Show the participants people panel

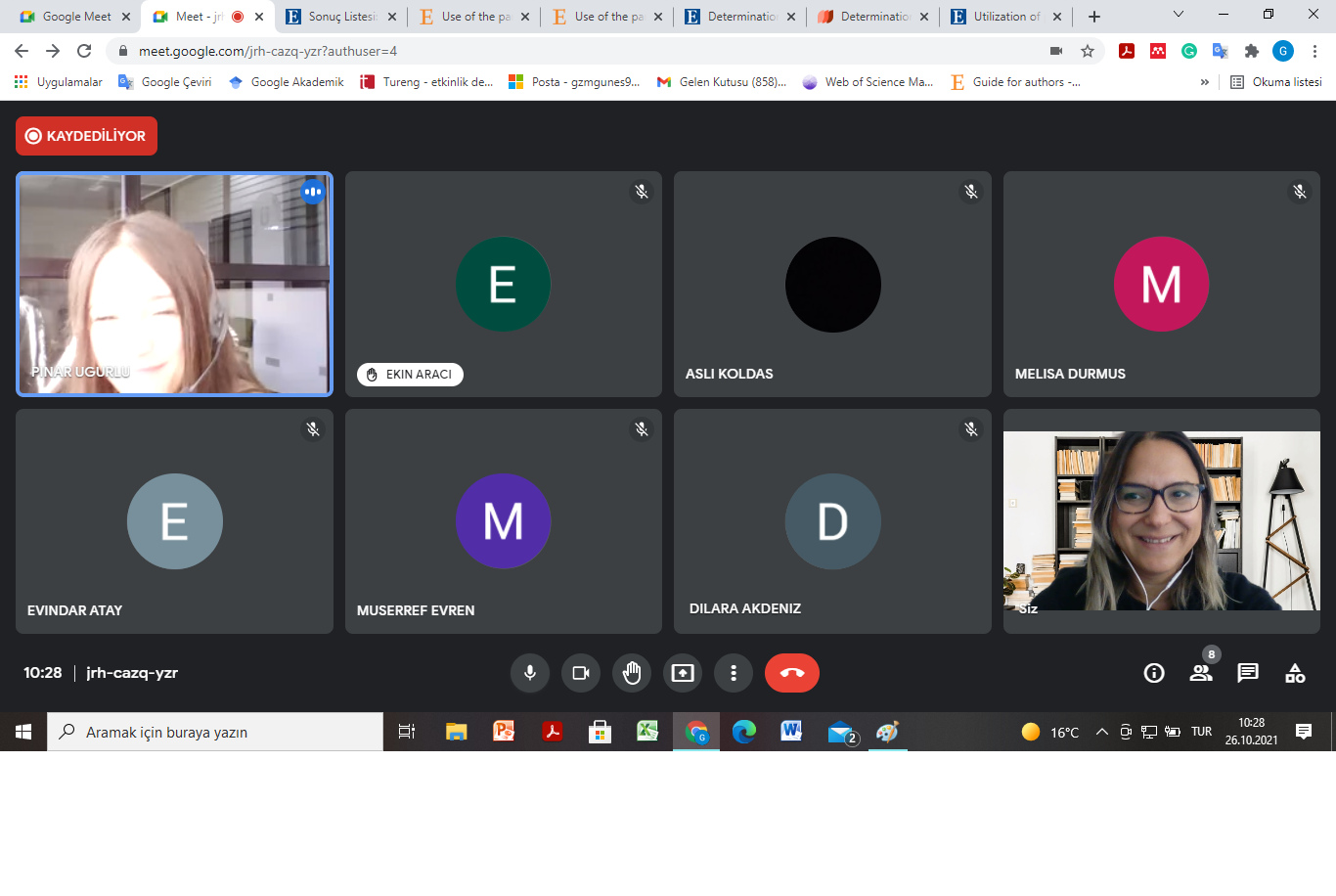1201,673
